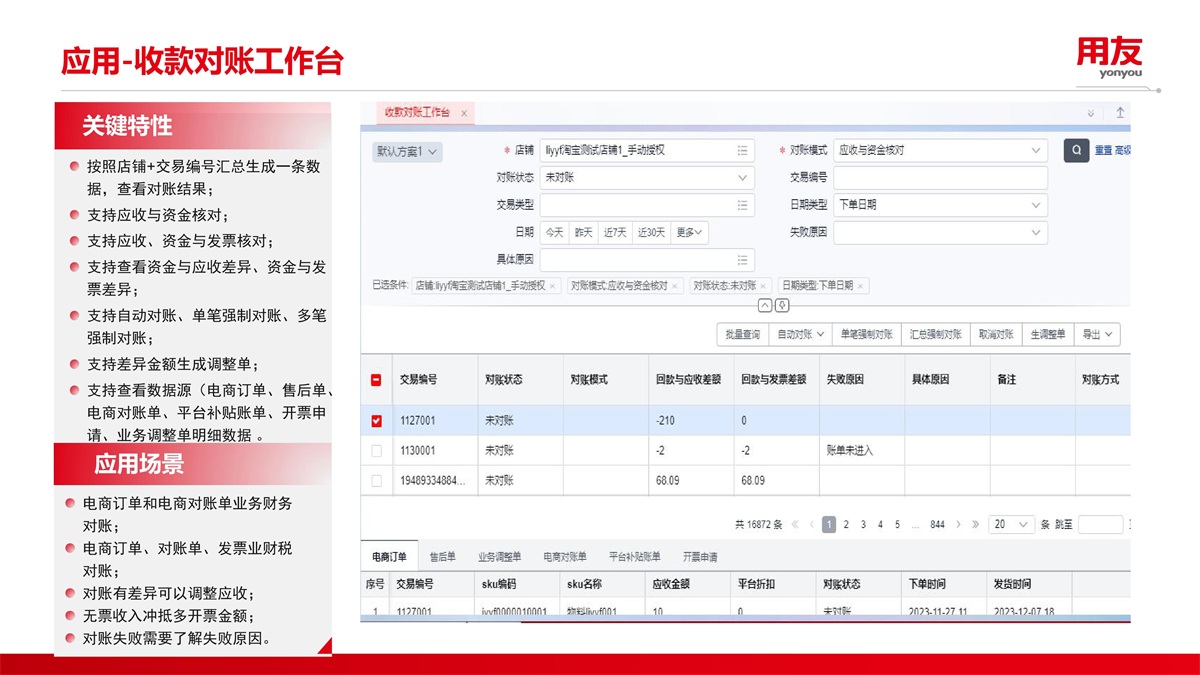The image size is (1200, 675).
Task: Click into the 交易编号 input field
Action: (940, 178)
